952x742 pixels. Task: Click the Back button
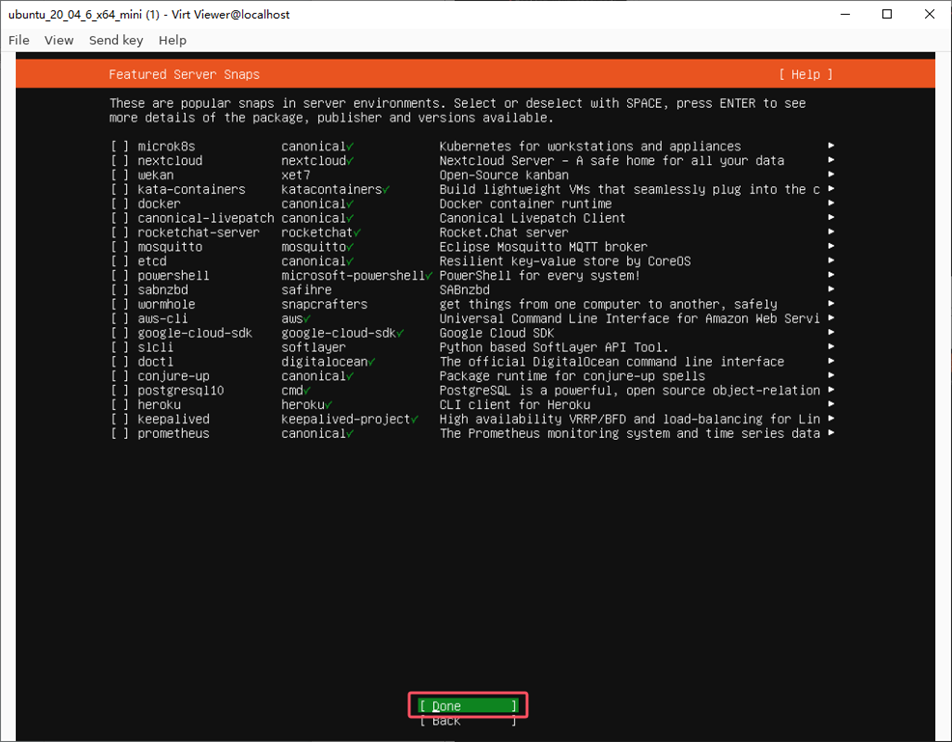point(468,721)
